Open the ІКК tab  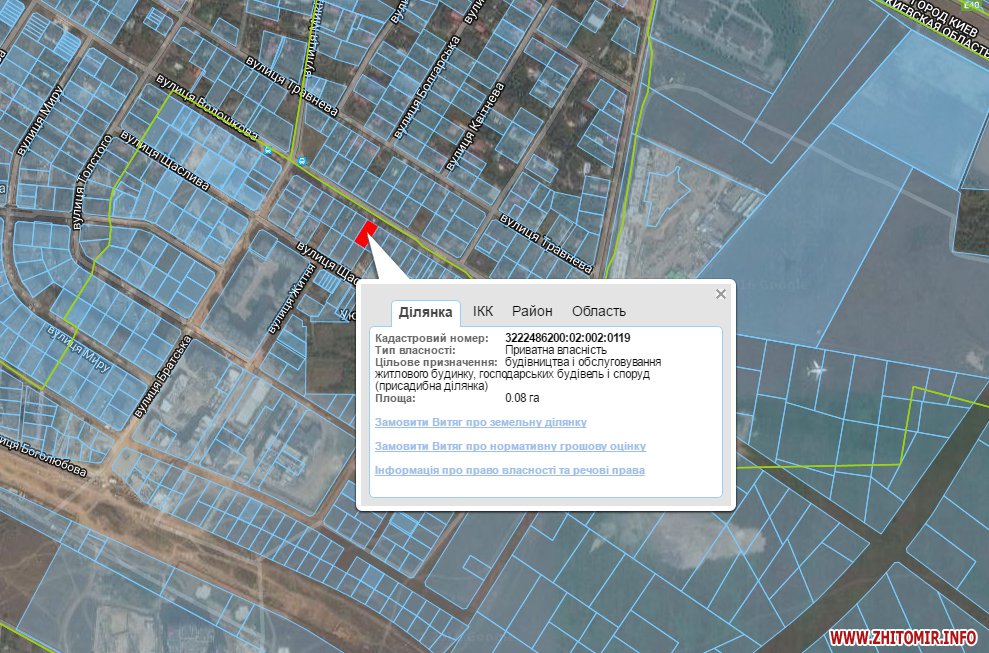[x=483, y=311]
